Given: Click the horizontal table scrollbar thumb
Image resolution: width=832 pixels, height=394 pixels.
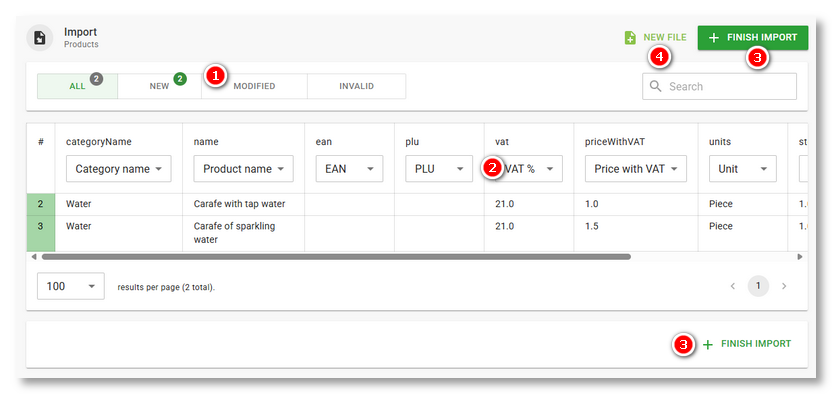Looking at the screenshot, I should click(x=336, y=257).
